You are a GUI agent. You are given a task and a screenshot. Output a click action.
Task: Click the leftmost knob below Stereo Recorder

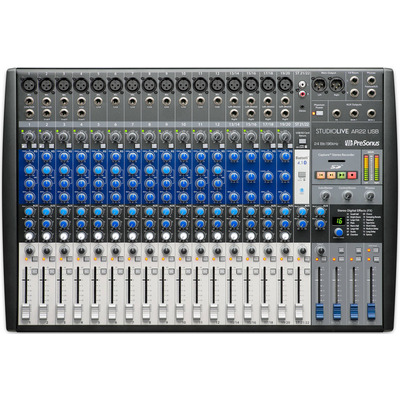[325, 196]
